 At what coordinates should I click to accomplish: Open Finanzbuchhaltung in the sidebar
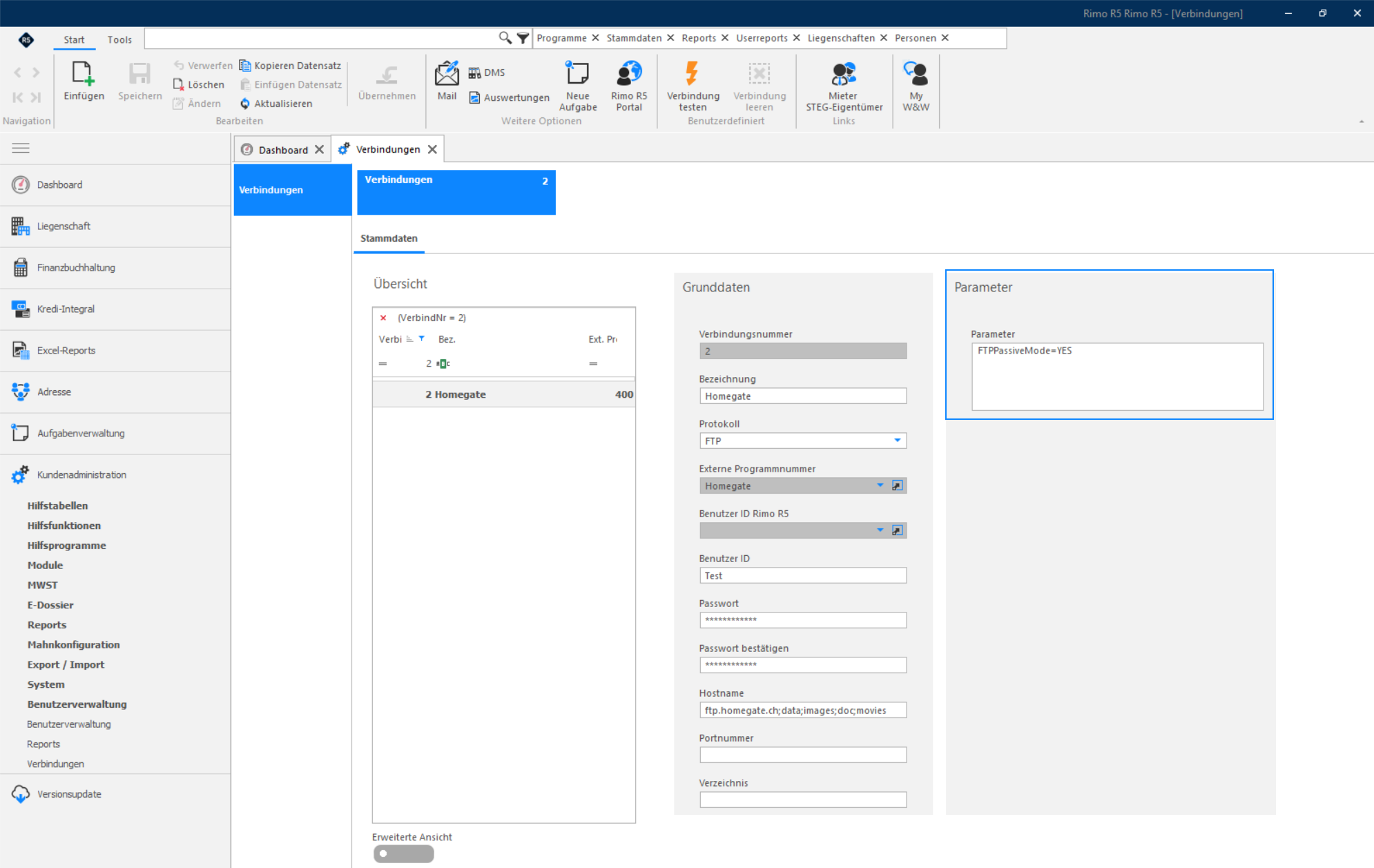coord(115,267)
